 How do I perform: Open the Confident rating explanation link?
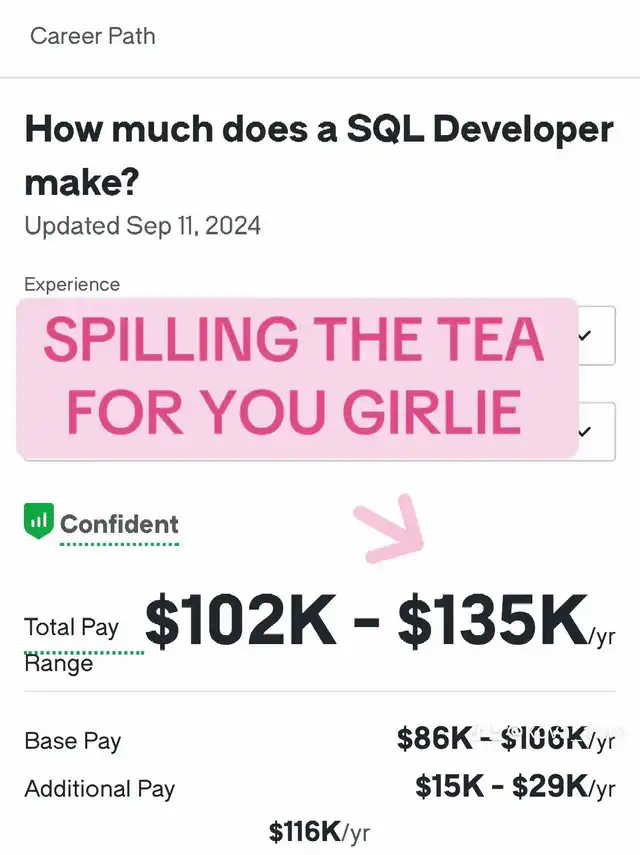119,524
